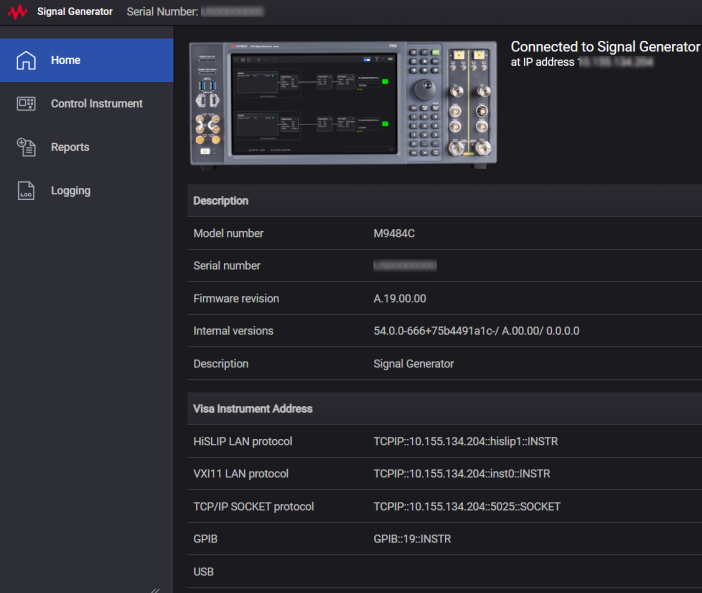Go to the Reports section
This screenshot has width=702, height=593.
pyautogui.click(x=87, y=147)
